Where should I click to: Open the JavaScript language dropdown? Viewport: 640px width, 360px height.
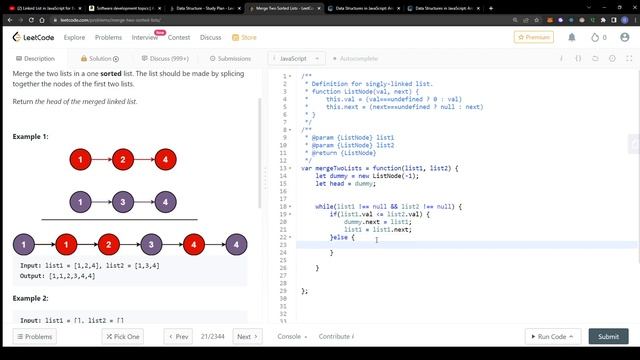coord(297,58)
